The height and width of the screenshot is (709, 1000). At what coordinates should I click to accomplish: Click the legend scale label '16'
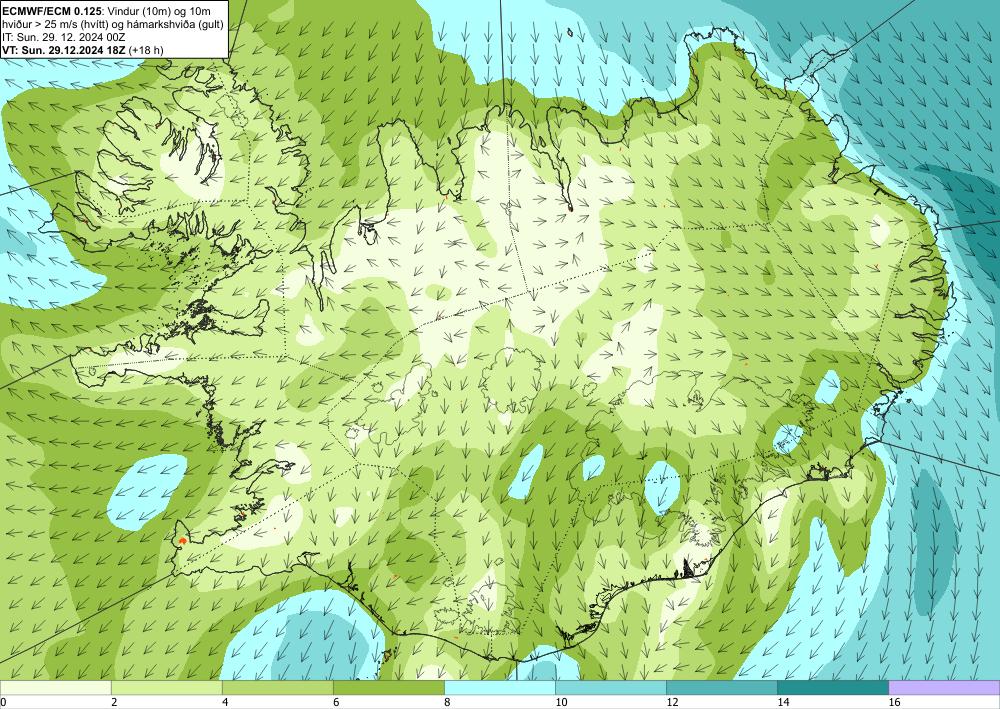[894, 703]
